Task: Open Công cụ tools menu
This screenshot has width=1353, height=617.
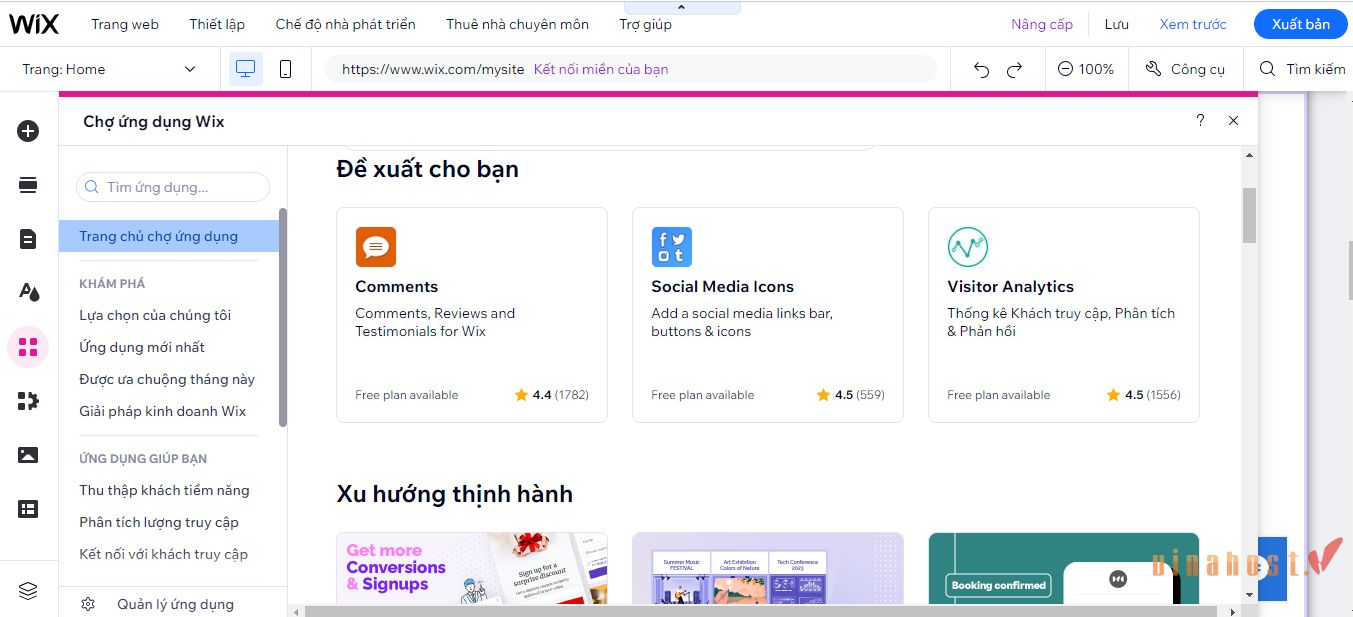Action: [1185, 69]
